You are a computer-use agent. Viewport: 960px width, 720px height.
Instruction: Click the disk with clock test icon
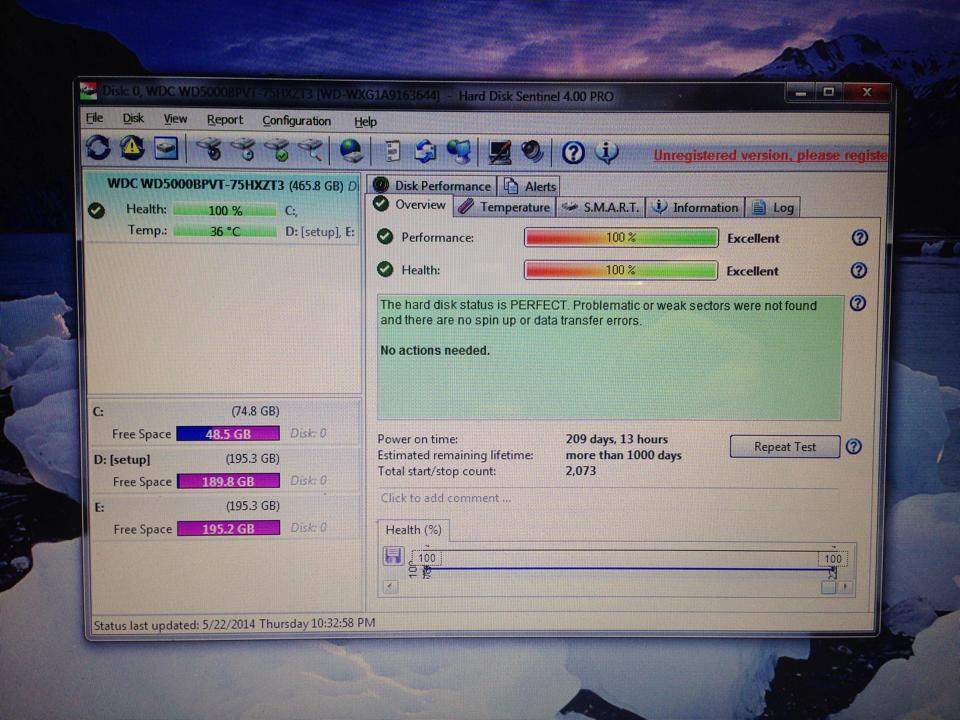(244, 149)
